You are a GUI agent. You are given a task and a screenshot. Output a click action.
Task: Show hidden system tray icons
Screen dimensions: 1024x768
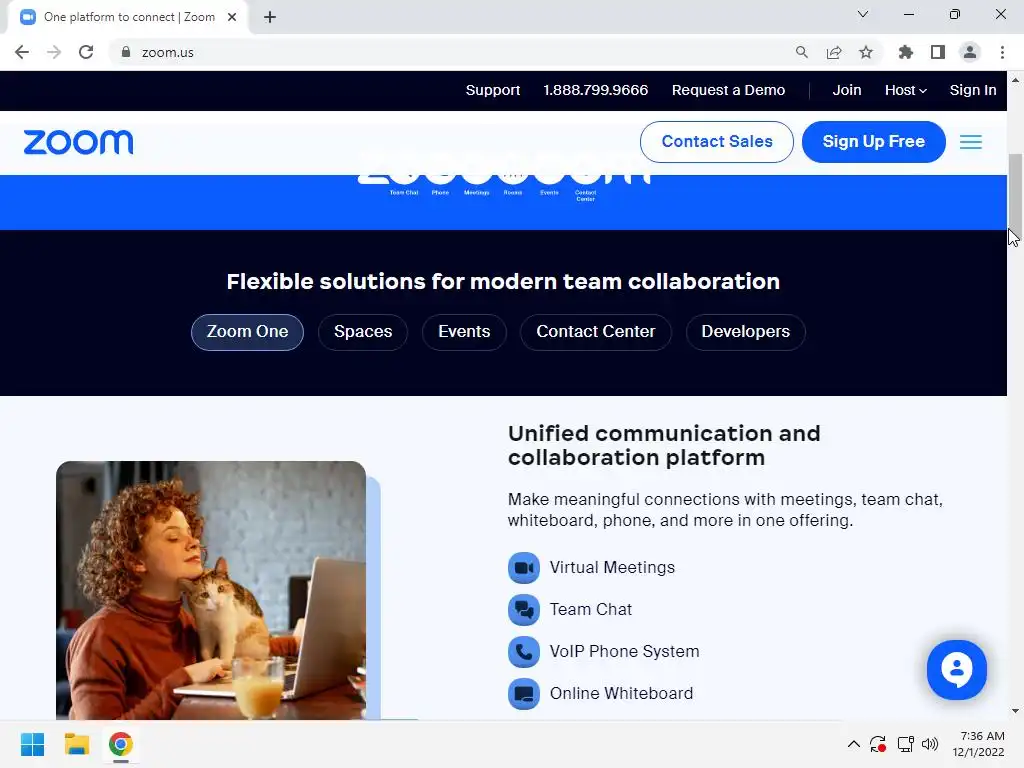[854, 744]
